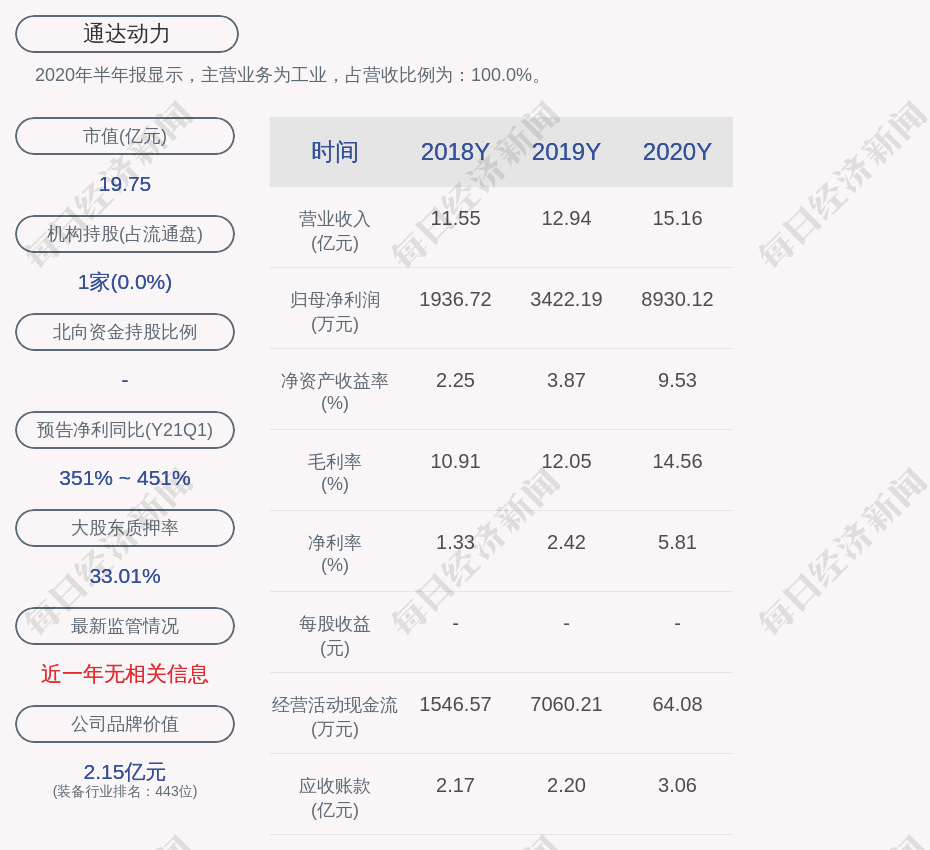The width and height of the screenshot is (930, 850).
Task: Select the 预告净利同比(Y21Q1) pill
Action: point(125,429)
